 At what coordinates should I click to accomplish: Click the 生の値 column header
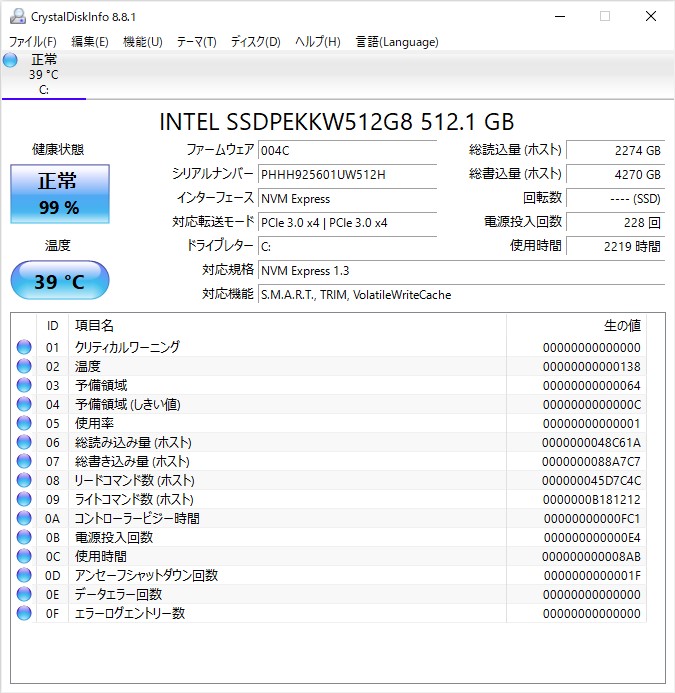pyautogui.click(x=576, y=326)
